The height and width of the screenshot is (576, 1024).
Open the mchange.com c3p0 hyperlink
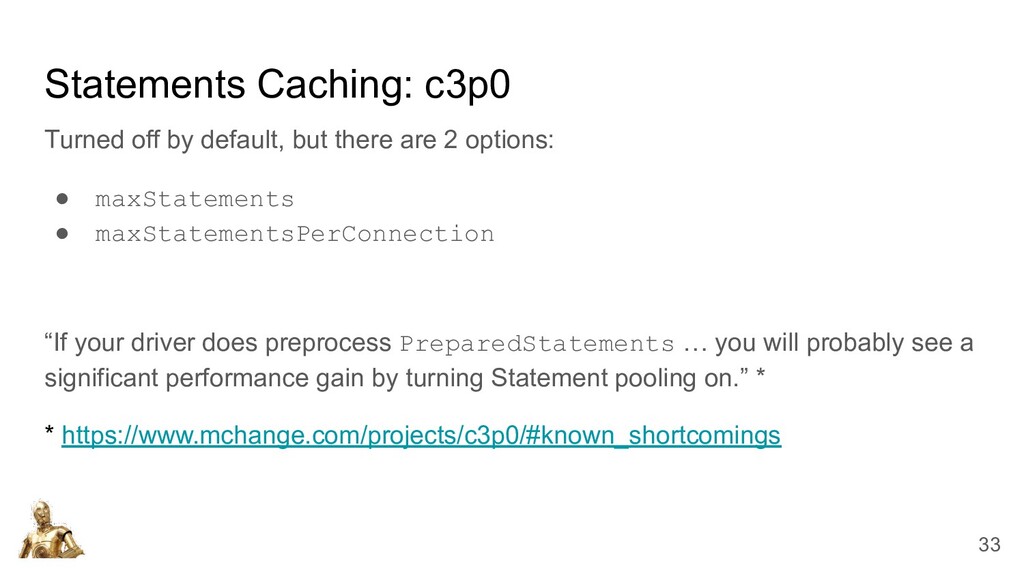[x=421, y=436]
